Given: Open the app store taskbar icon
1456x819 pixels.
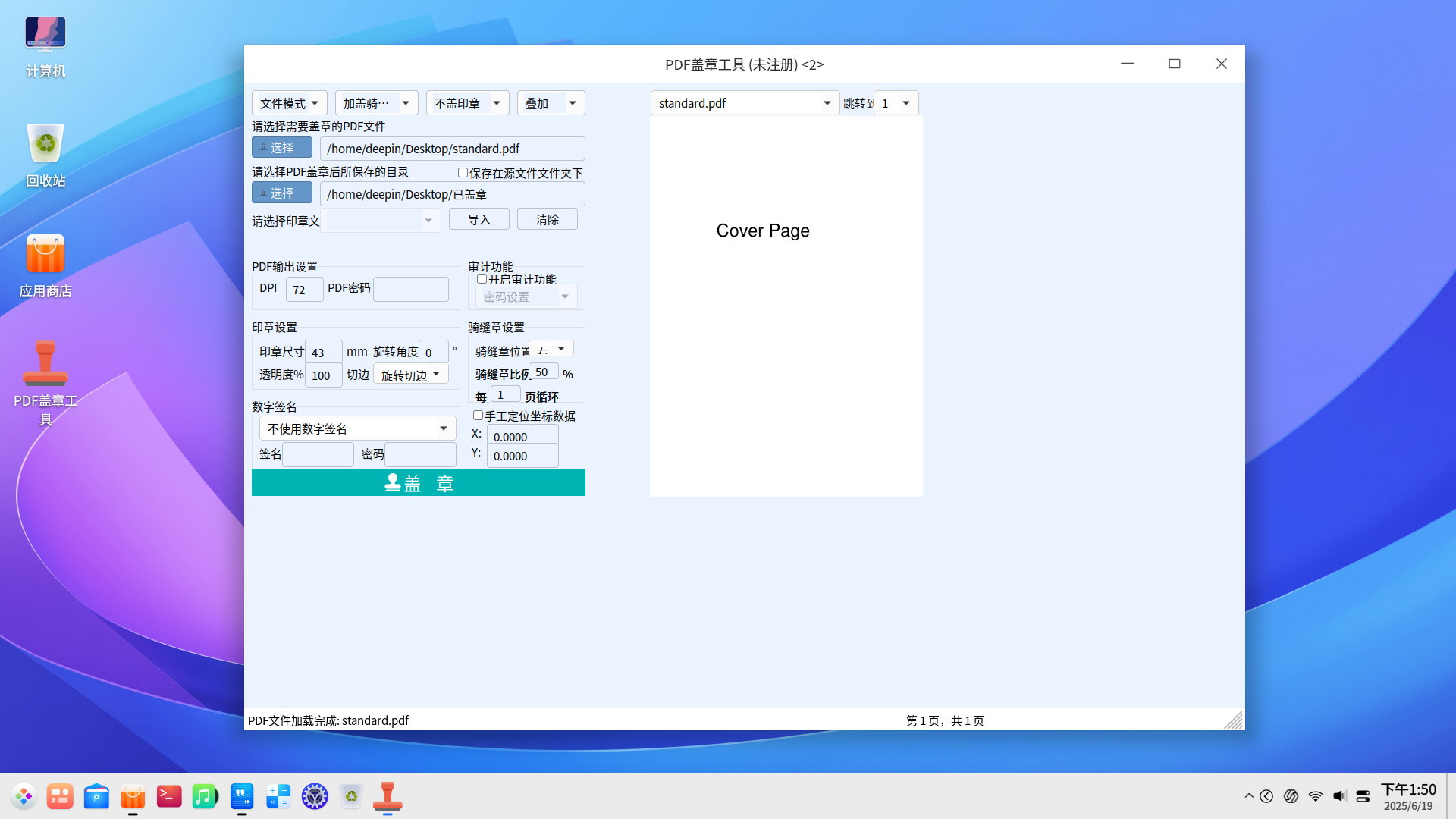Looking at the screenshot, I should (133, 796).
